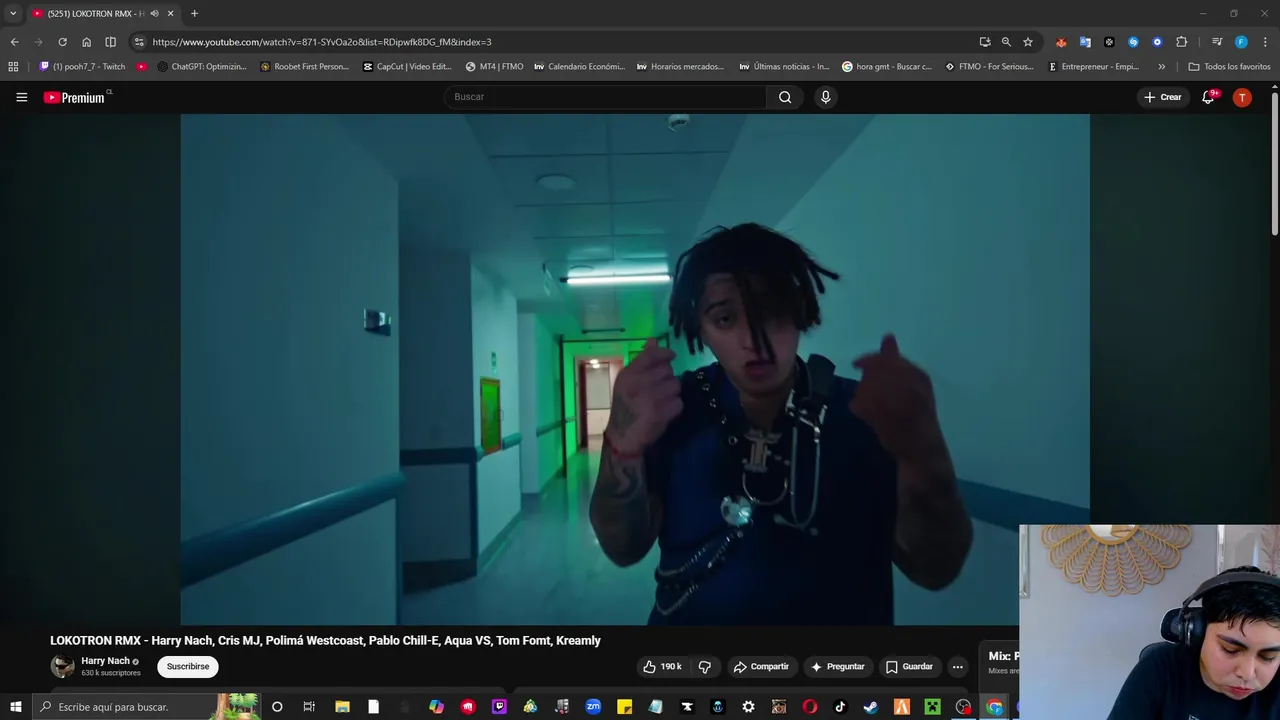
Task: Click the Preguntar button
Action: point(838,667)
